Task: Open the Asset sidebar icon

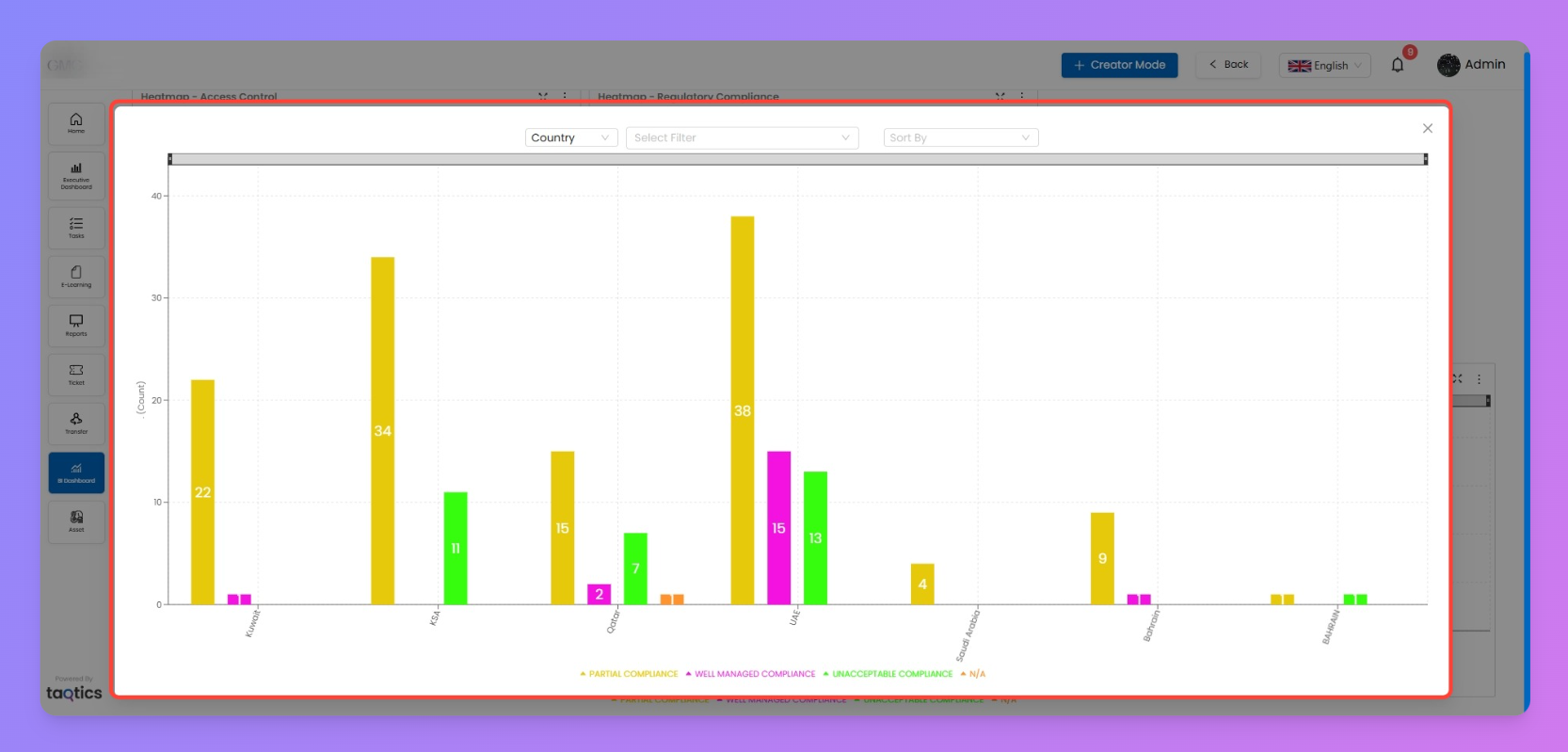Action: [x=76, y=521]
